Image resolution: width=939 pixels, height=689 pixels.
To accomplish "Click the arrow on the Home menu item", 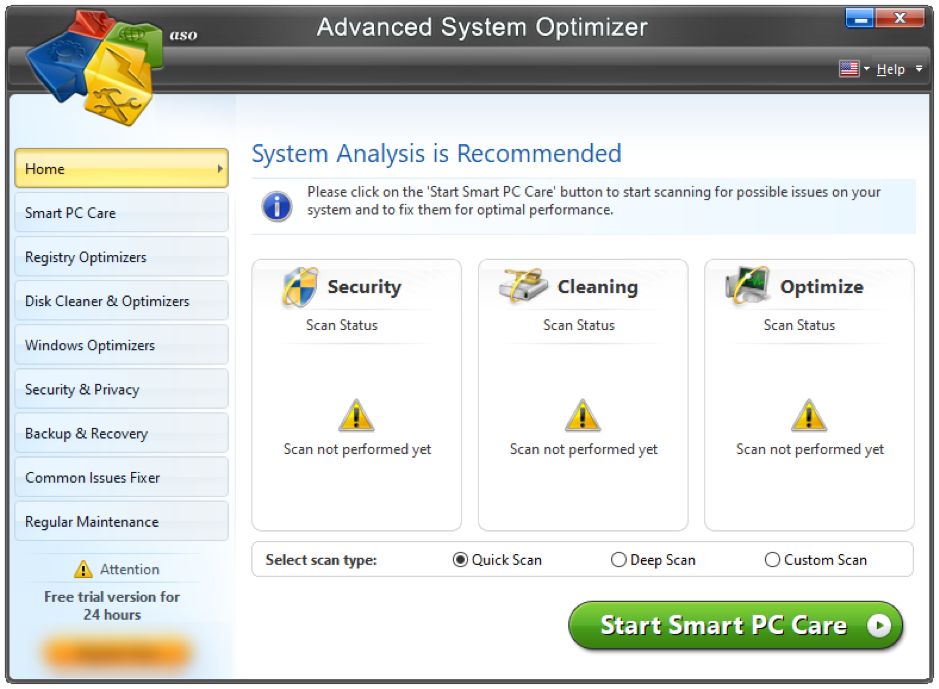I will [220, 169].
